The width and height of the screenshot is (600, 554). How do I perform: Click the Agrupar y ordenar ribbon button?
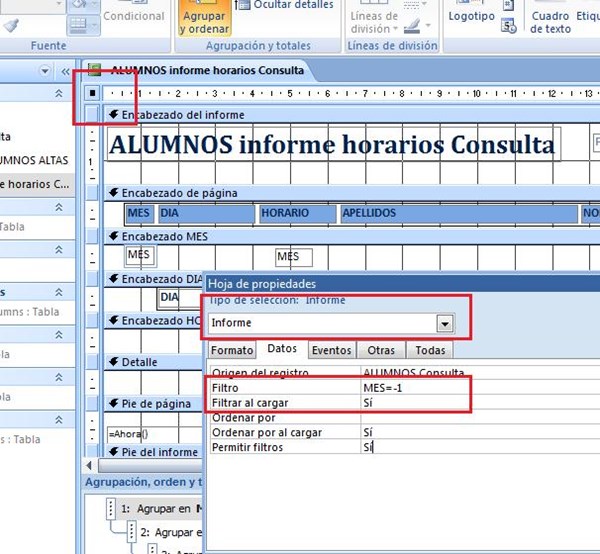[x=202, y=19]
